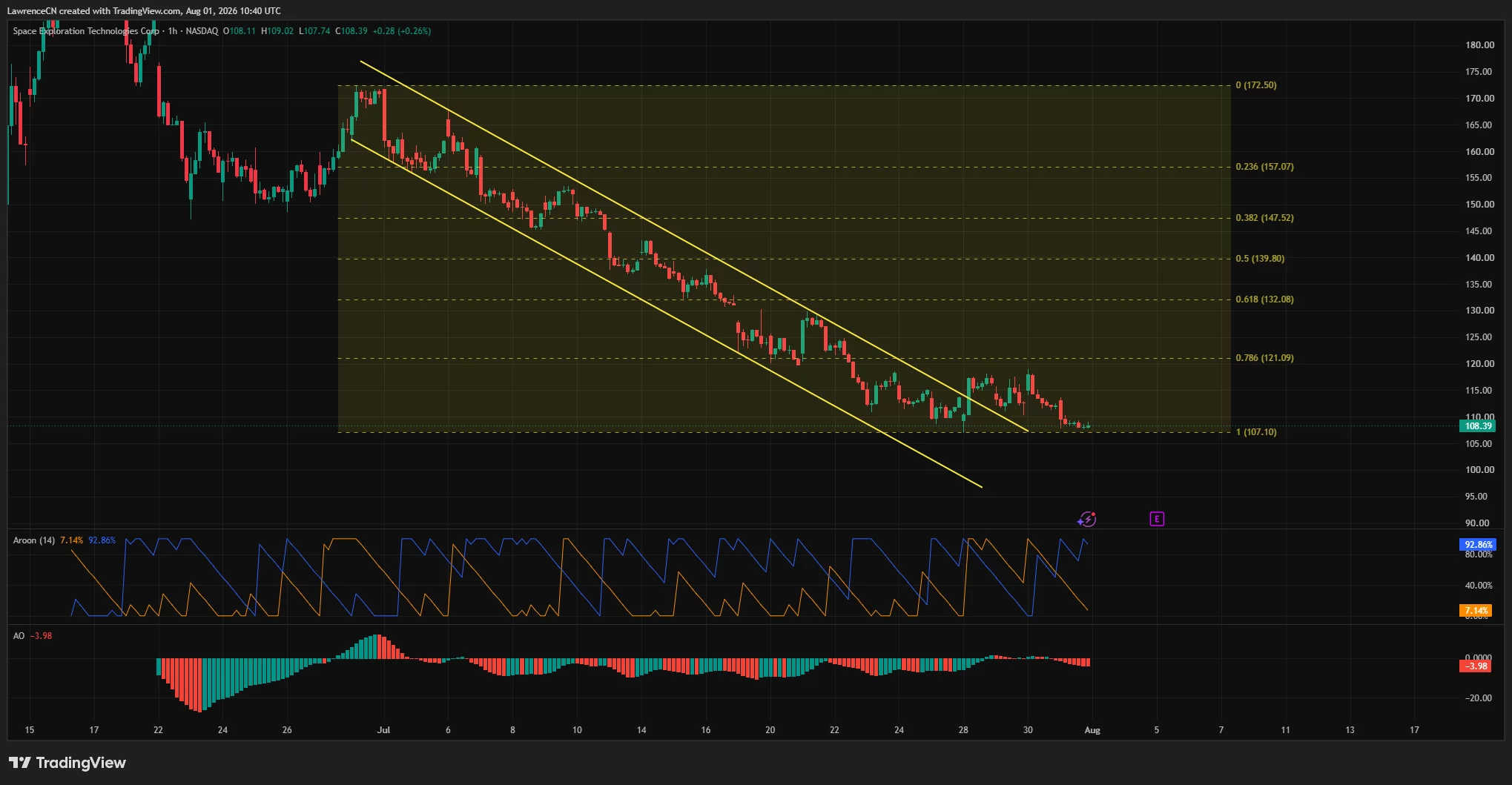Select the Fibonacci 0.382 (147.52) level label
1512x785 pixels.
1264,218
